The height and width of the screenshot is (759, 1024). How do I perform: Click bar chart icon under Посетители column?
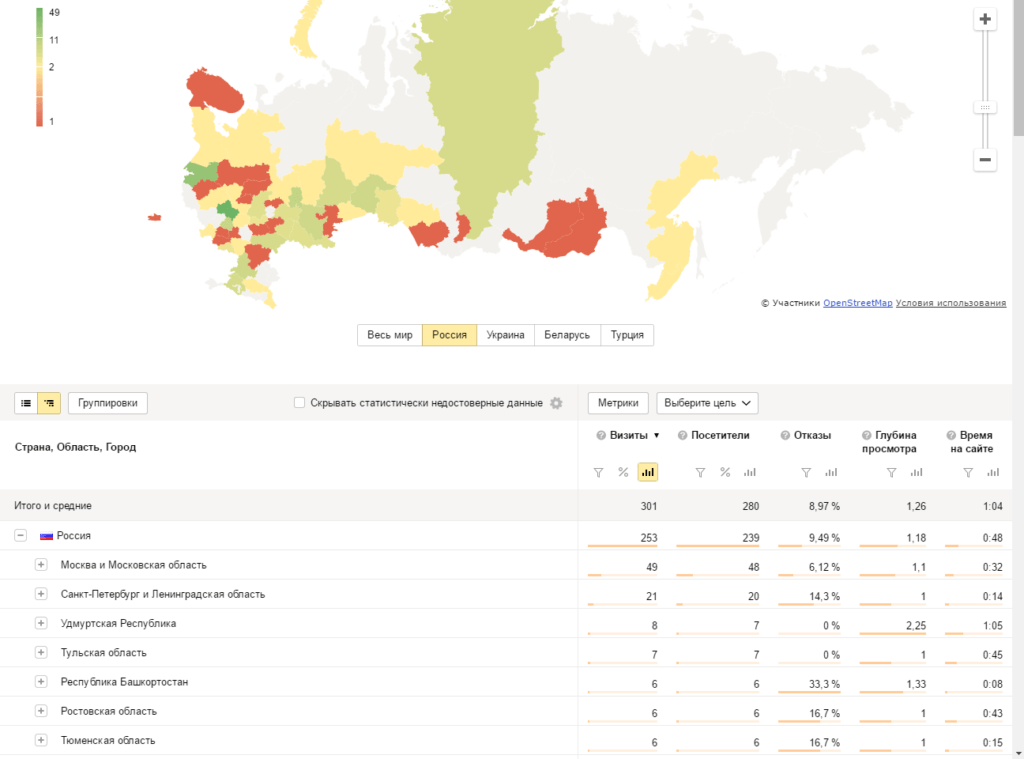coord(750,472)
